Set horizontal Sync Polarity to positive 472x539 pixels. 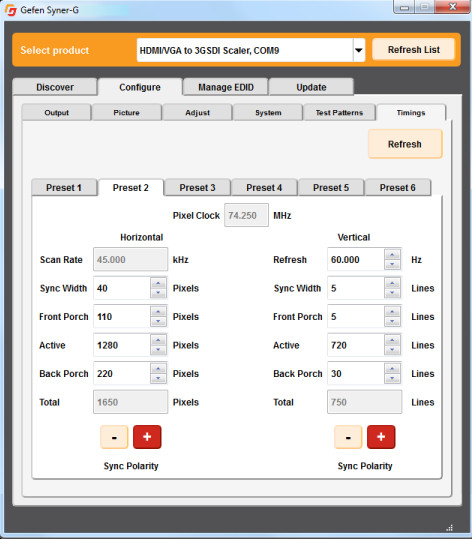point(147,437)
